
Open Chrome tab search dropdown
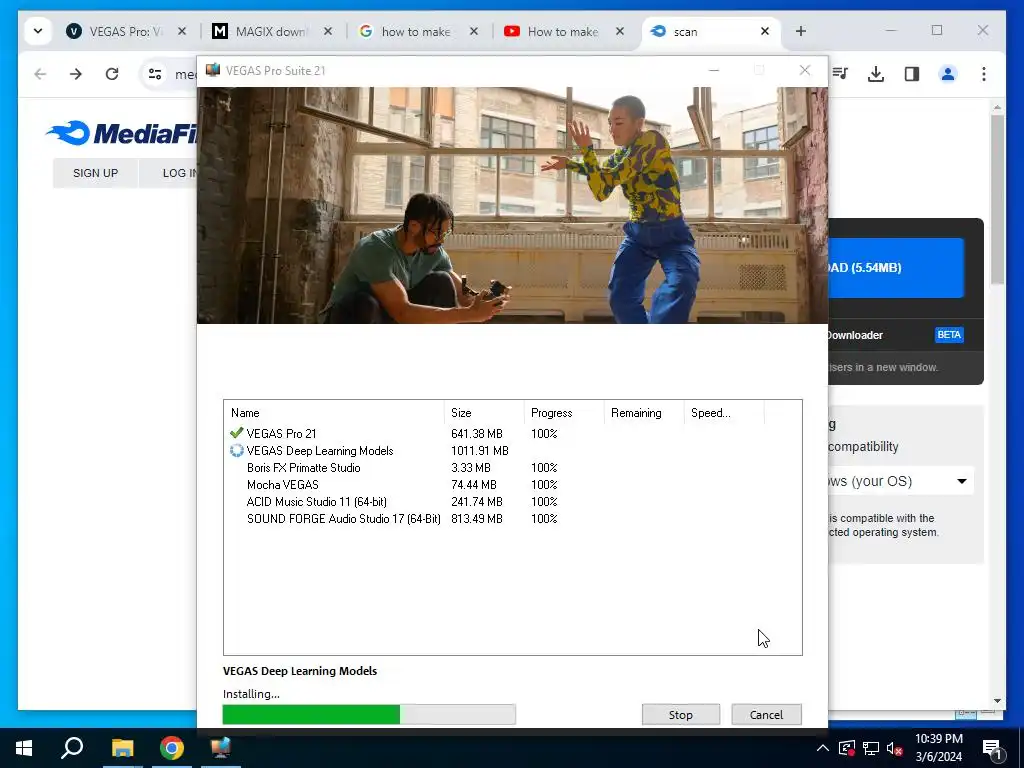38,31
